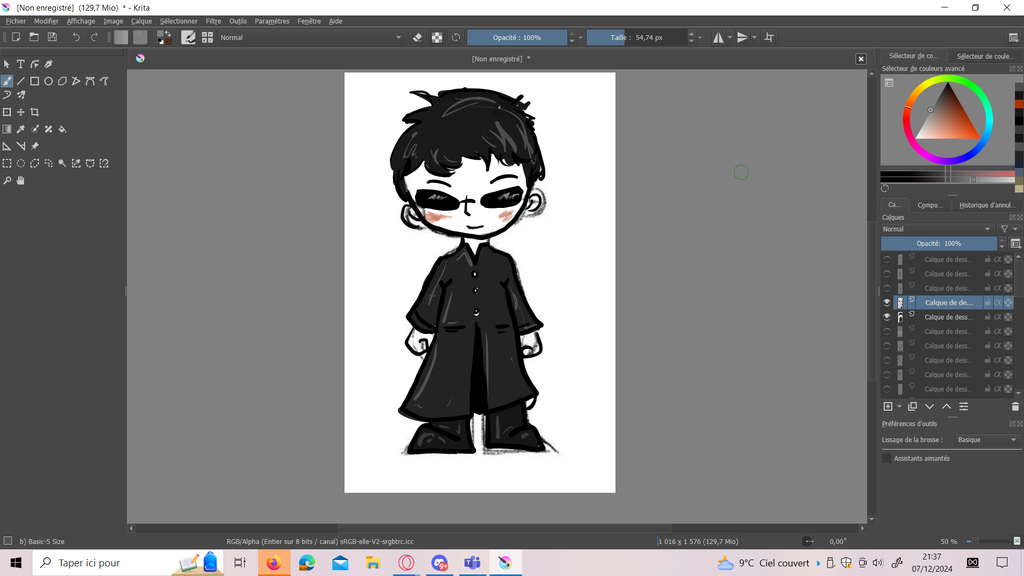1024x576 pixels.
Task: Choose the Crop tool
Action: (34, 112)
